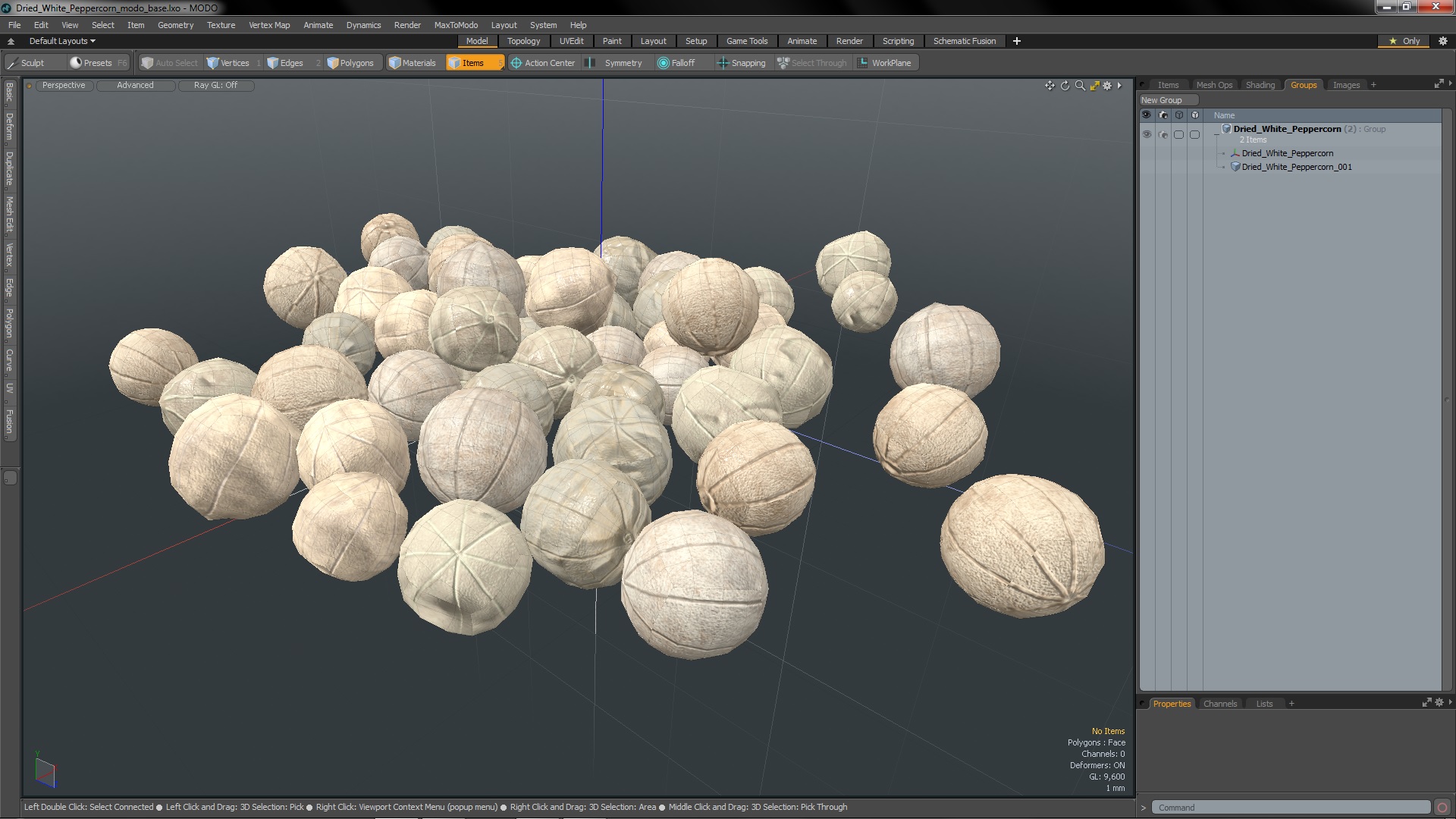The height and width of the screenshot is (819, 1456).
Task: Open the Mesh Ops tab
Action: pyautogui.click(x=1214, y=84)
